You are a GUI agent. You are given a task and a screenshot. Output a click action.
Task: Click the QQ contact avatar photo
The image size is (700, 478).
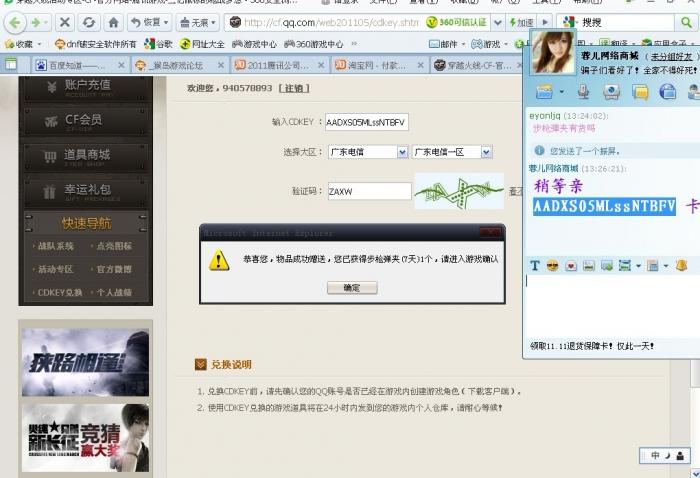pos(553,52)
